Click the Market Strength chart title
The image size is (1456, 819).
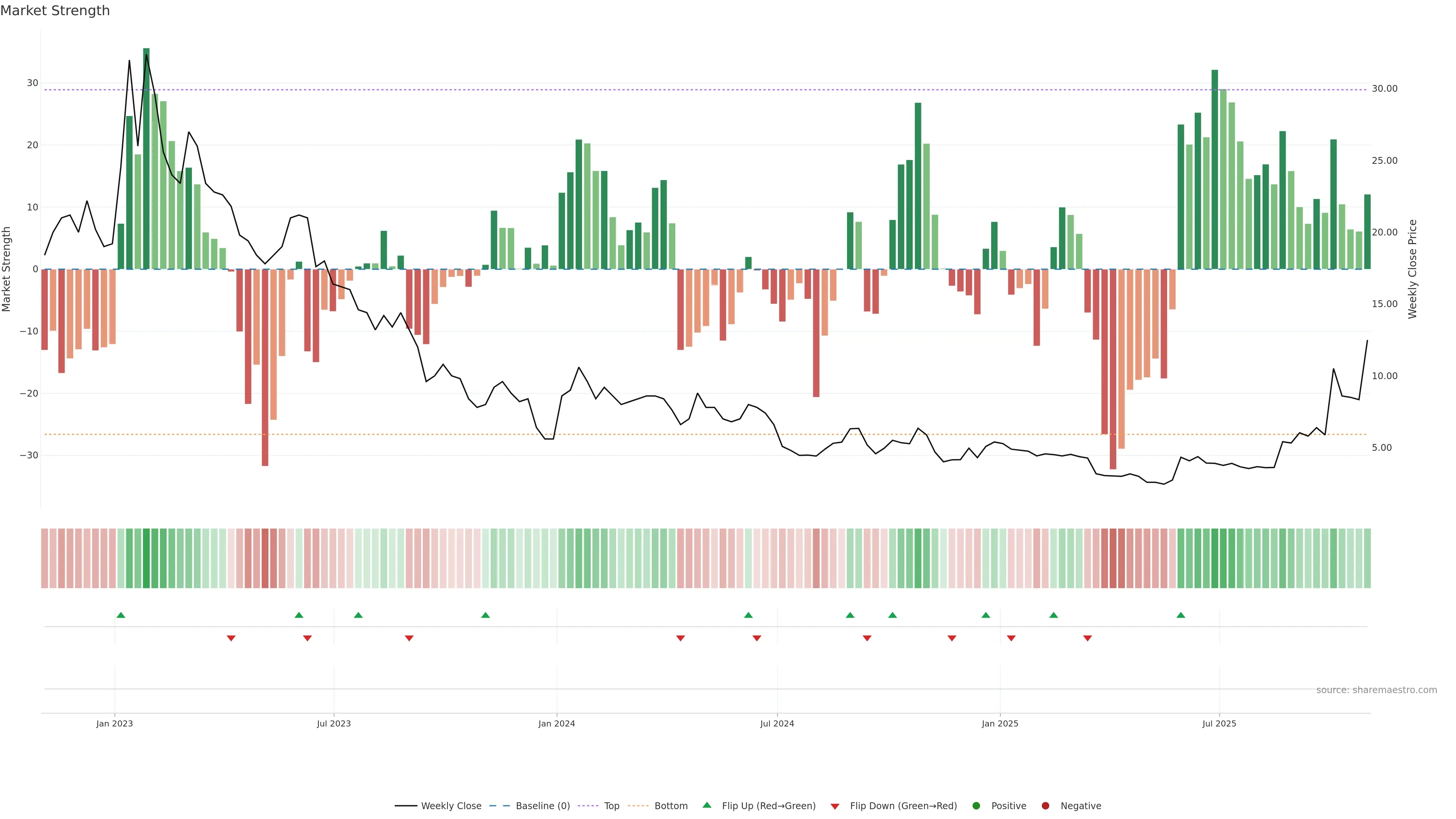point(55,11)
